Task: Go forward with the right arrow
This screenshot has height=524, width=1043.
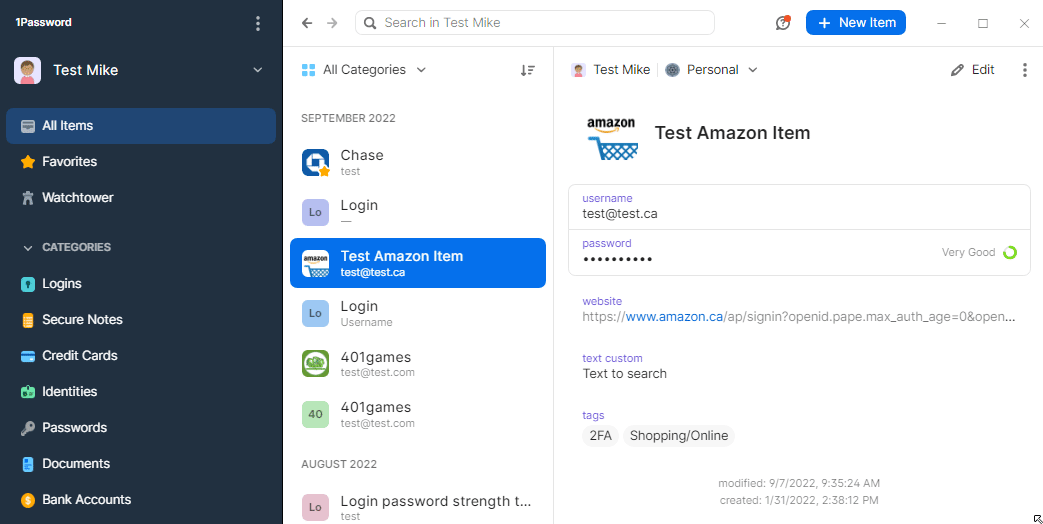Action: pos(332,23)
